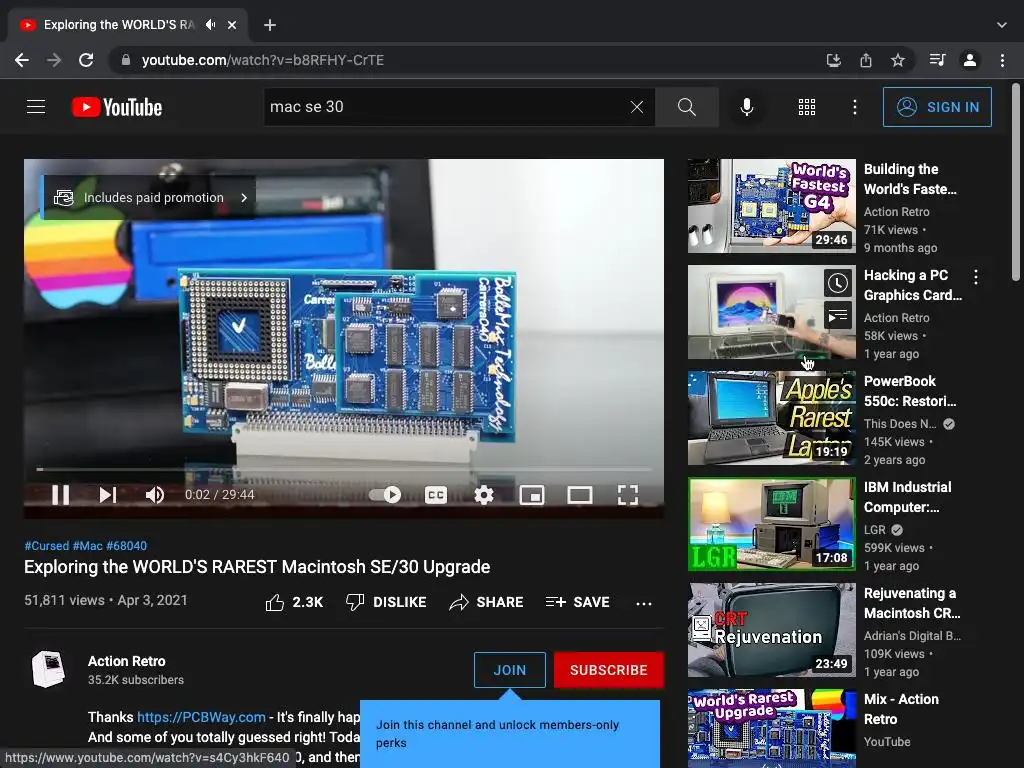Screen dimensions: 1024x768
Task: Install app via address bar icon
Action: coord(833,60)
